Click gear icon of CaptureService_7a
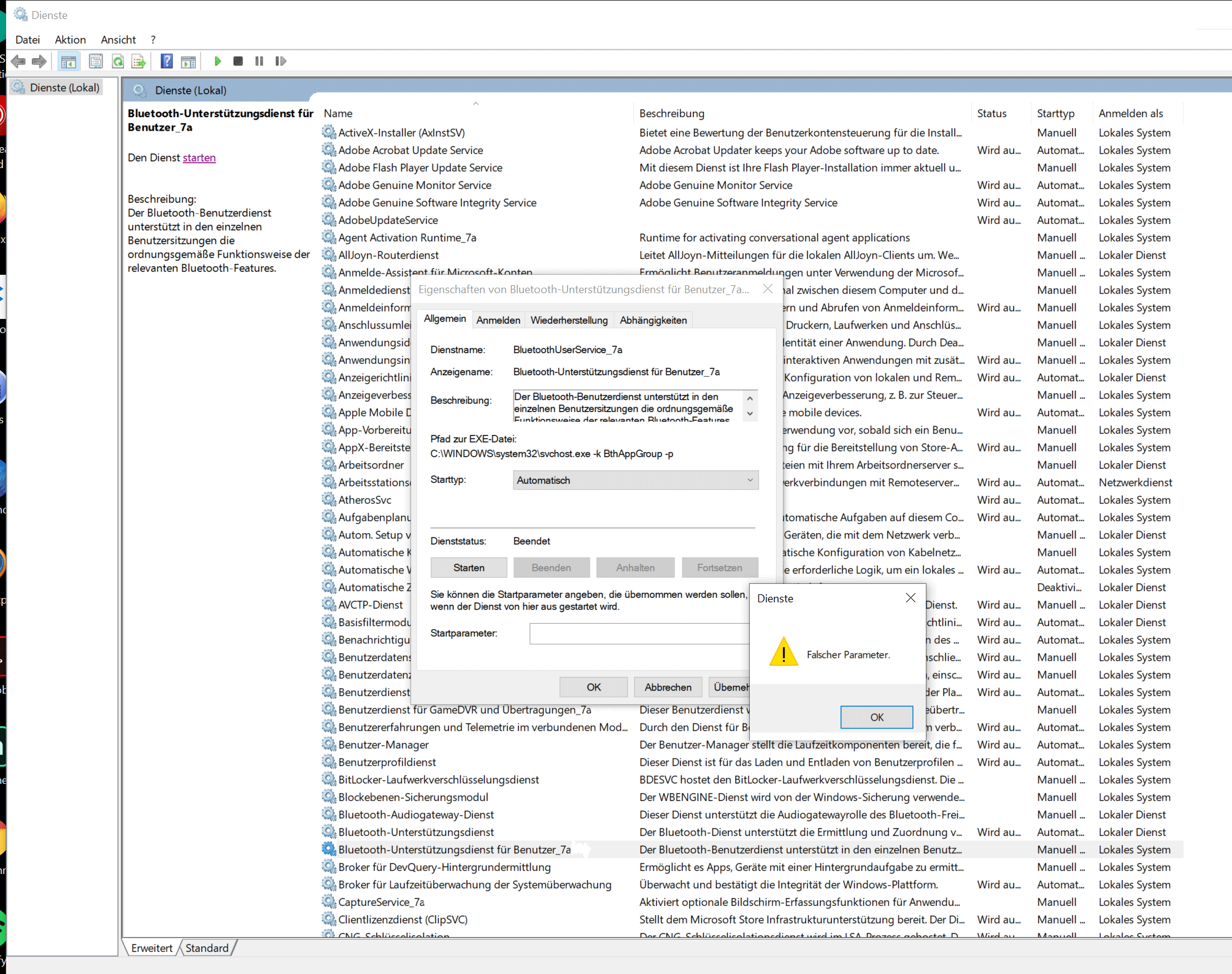Screen dimensions: 1232x974 click(x=329, y=902)
